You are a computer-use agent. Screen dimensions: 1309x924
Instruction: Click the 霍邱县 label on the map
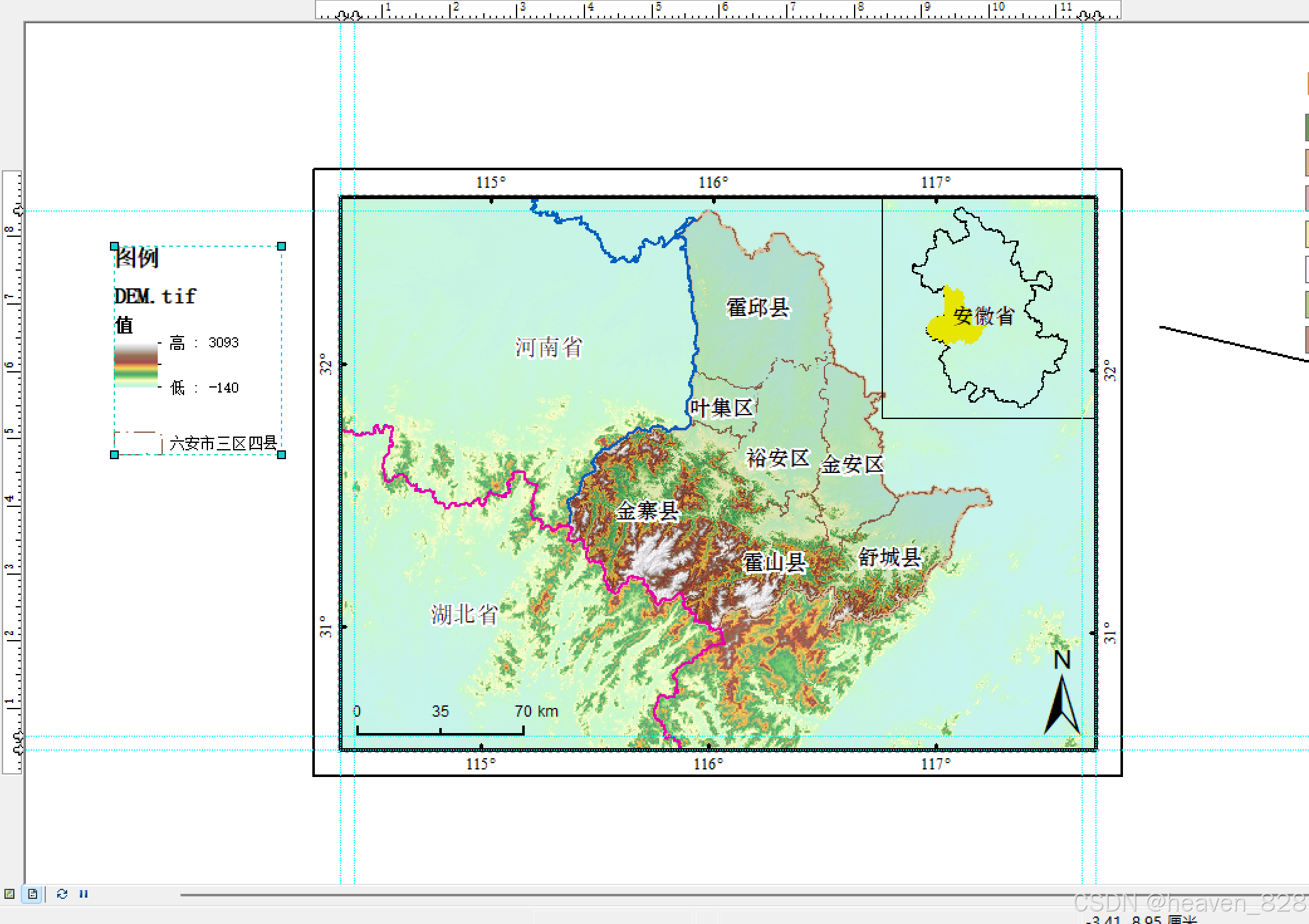pyautogui.click(x=757, y=308)
